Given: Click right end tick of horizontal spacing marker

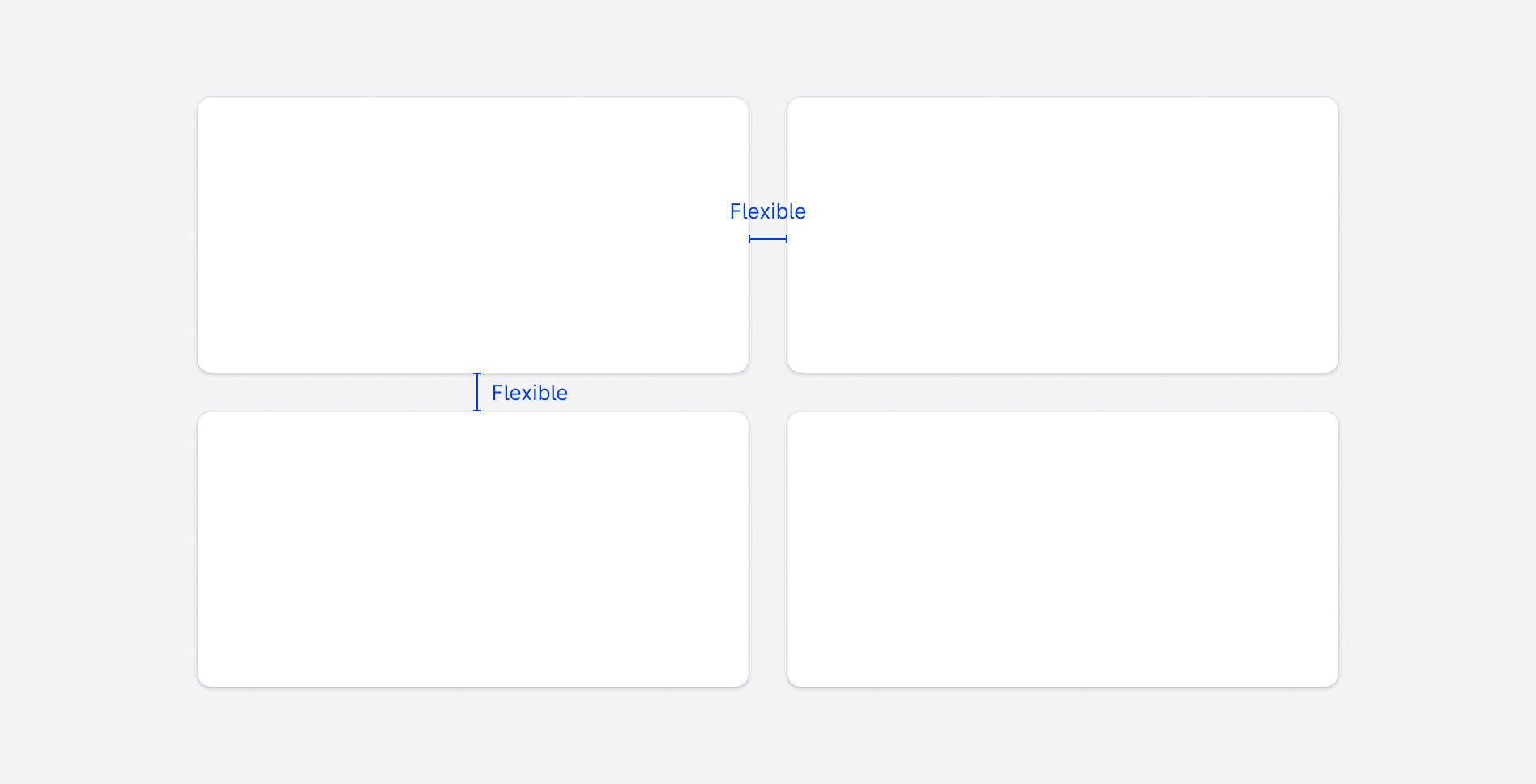Looking at the screenshot, I should point(787,239).
